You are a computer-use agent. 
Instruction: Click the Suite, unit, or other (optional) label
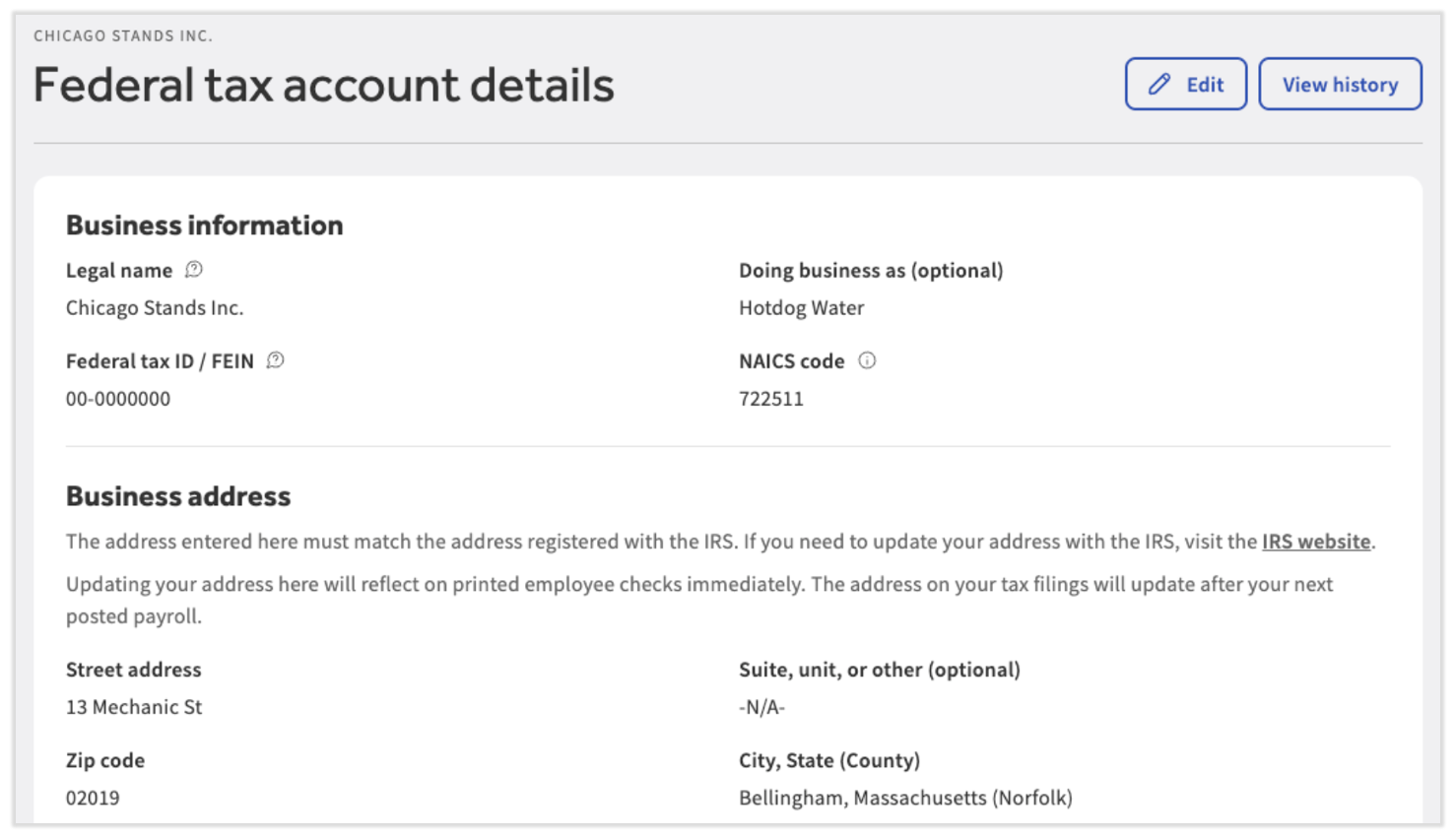click(879, 670)
